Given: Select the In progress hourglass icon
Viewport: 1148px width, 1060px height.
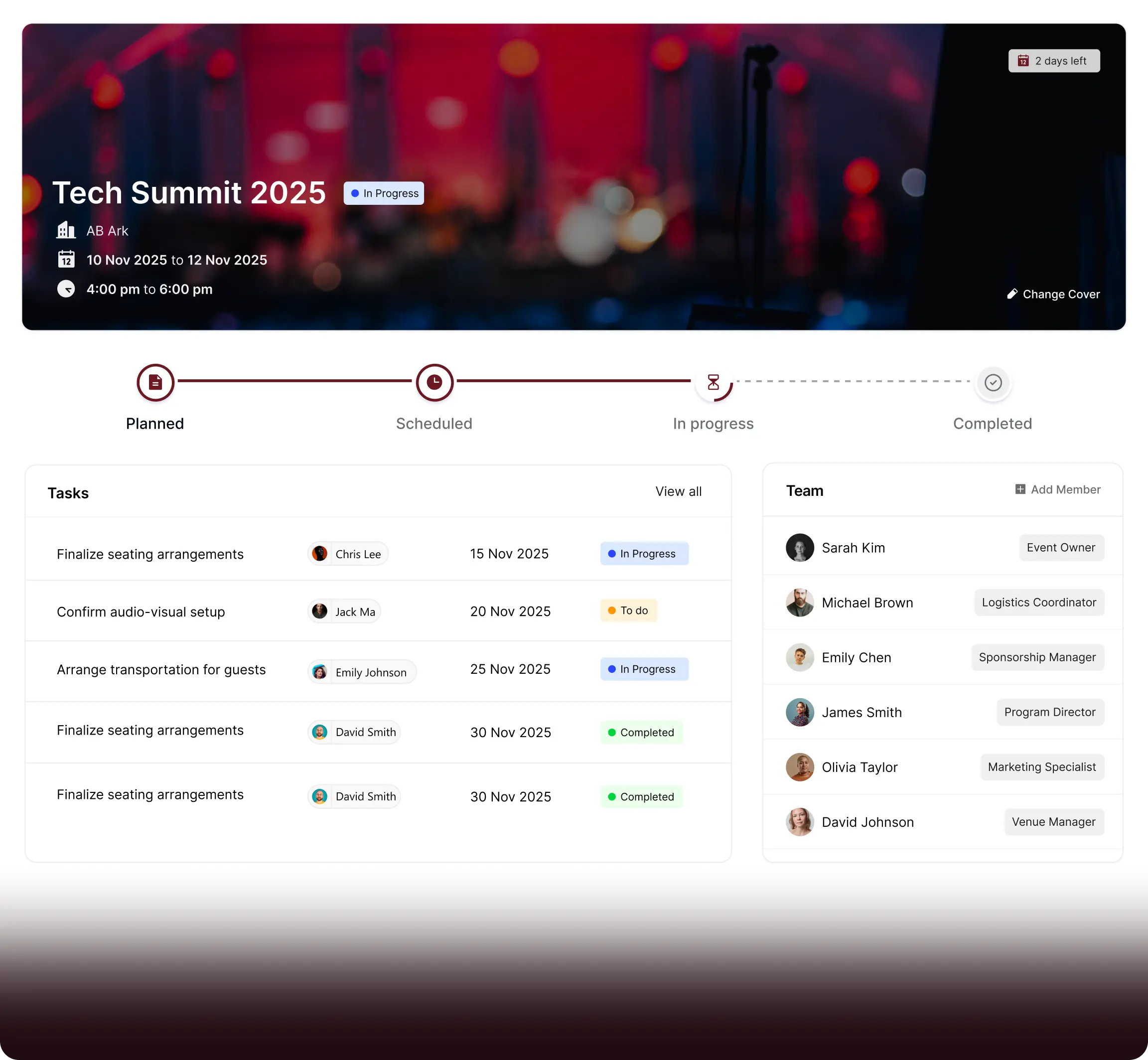Looking at the screenshot, I should [x=714, y=382].
